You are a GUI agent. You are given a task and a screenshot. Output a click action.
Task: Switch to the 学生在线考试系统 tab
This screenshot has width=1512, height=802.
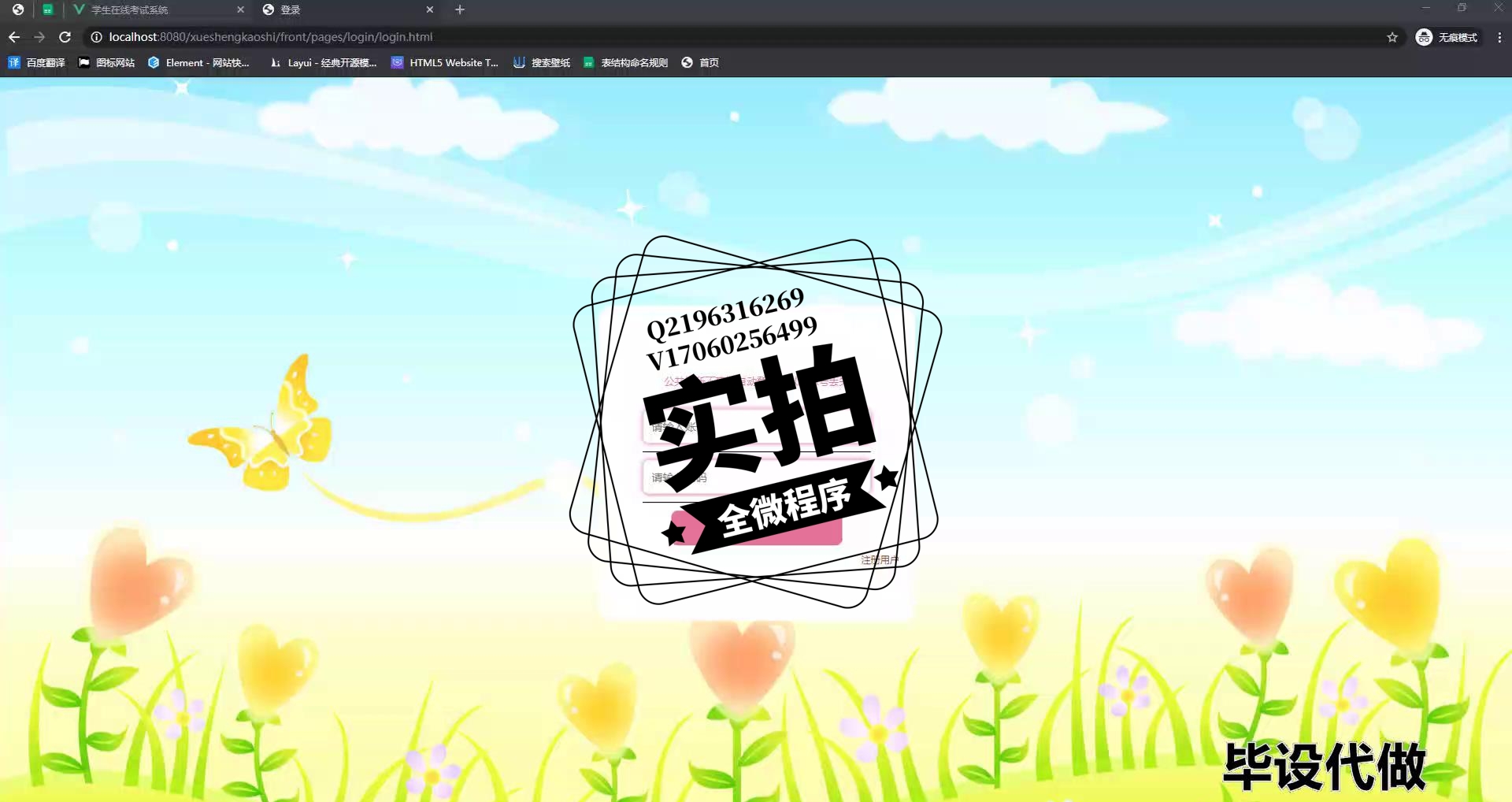click(157, 9)
